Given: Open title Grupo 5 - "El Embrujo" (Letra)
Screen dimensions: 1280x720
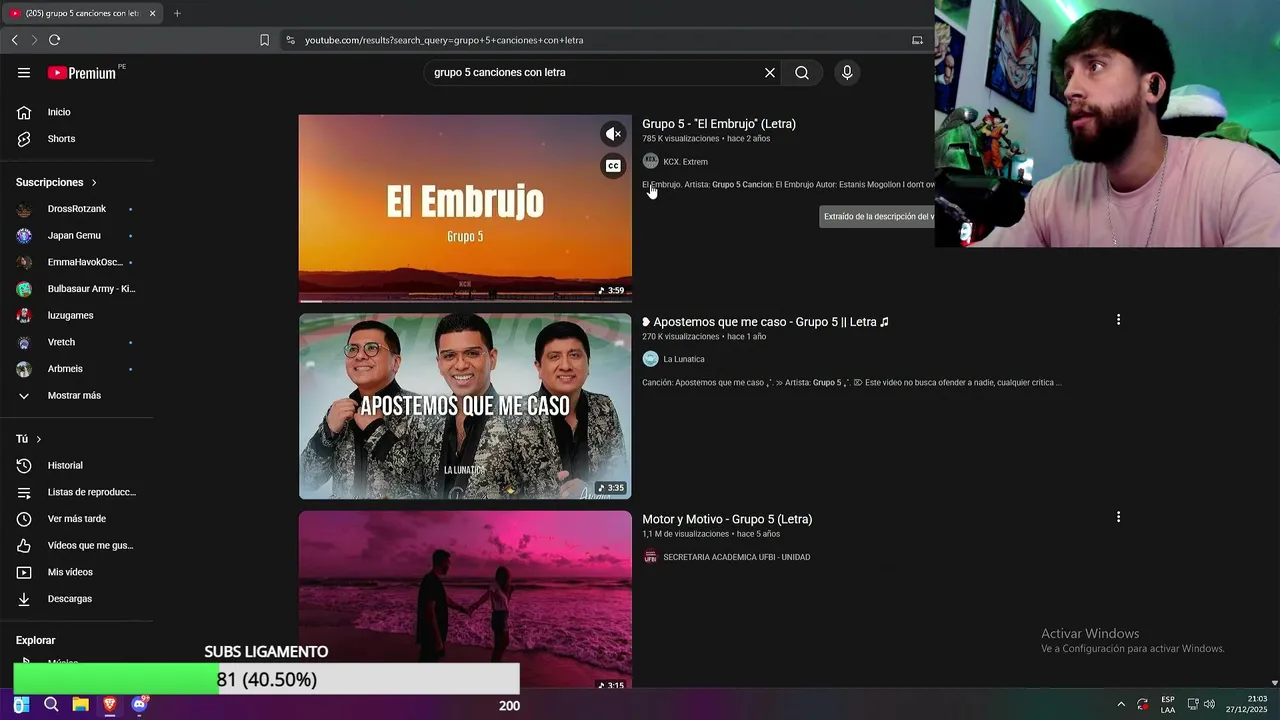Looking at the screenshot, I should [719, 124].
